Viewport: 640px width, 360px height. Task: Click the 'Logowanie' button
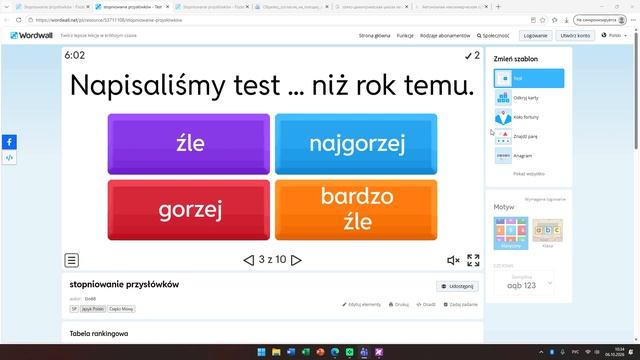[536, 36]
